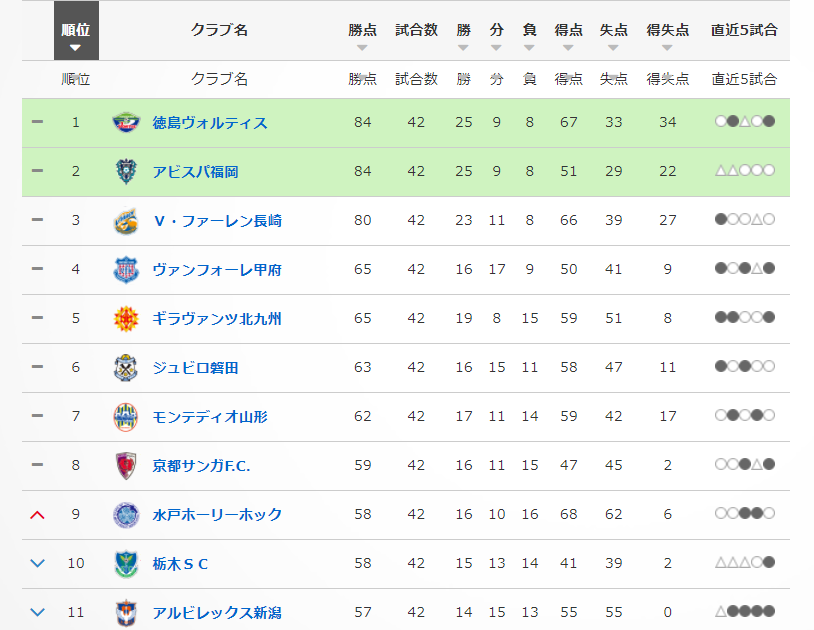This screenshot has width=814, height=630.
Task: Click the V-Varen Nagasaki club emblem
Action: [x=126, y=221]
